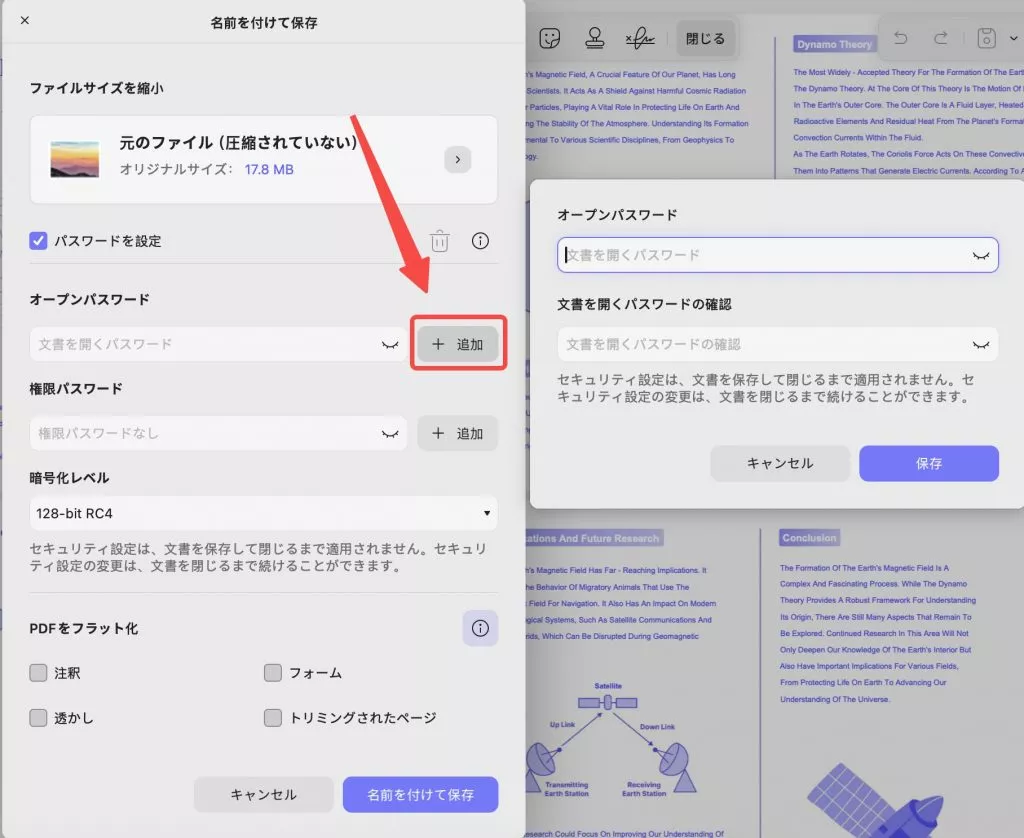Click 追加 button for permission password
This screenshot has width=1024, height=838.
click(x=458, y=433)
